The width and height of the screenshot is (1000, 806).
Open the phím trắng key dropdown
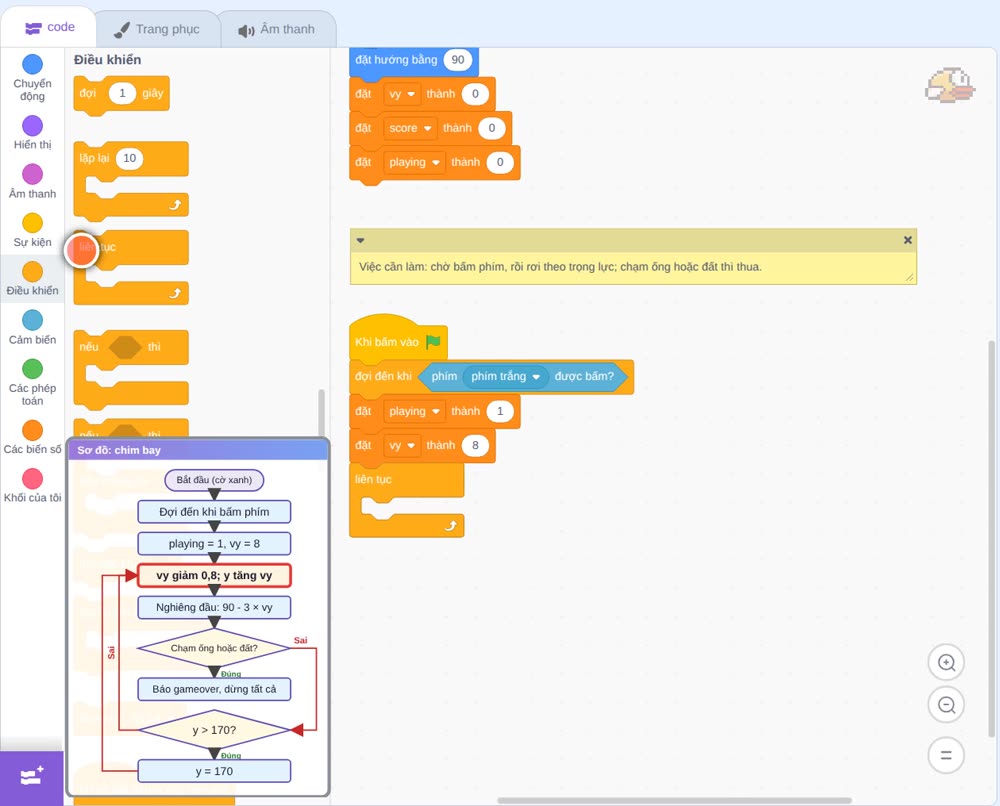point(506,377)
